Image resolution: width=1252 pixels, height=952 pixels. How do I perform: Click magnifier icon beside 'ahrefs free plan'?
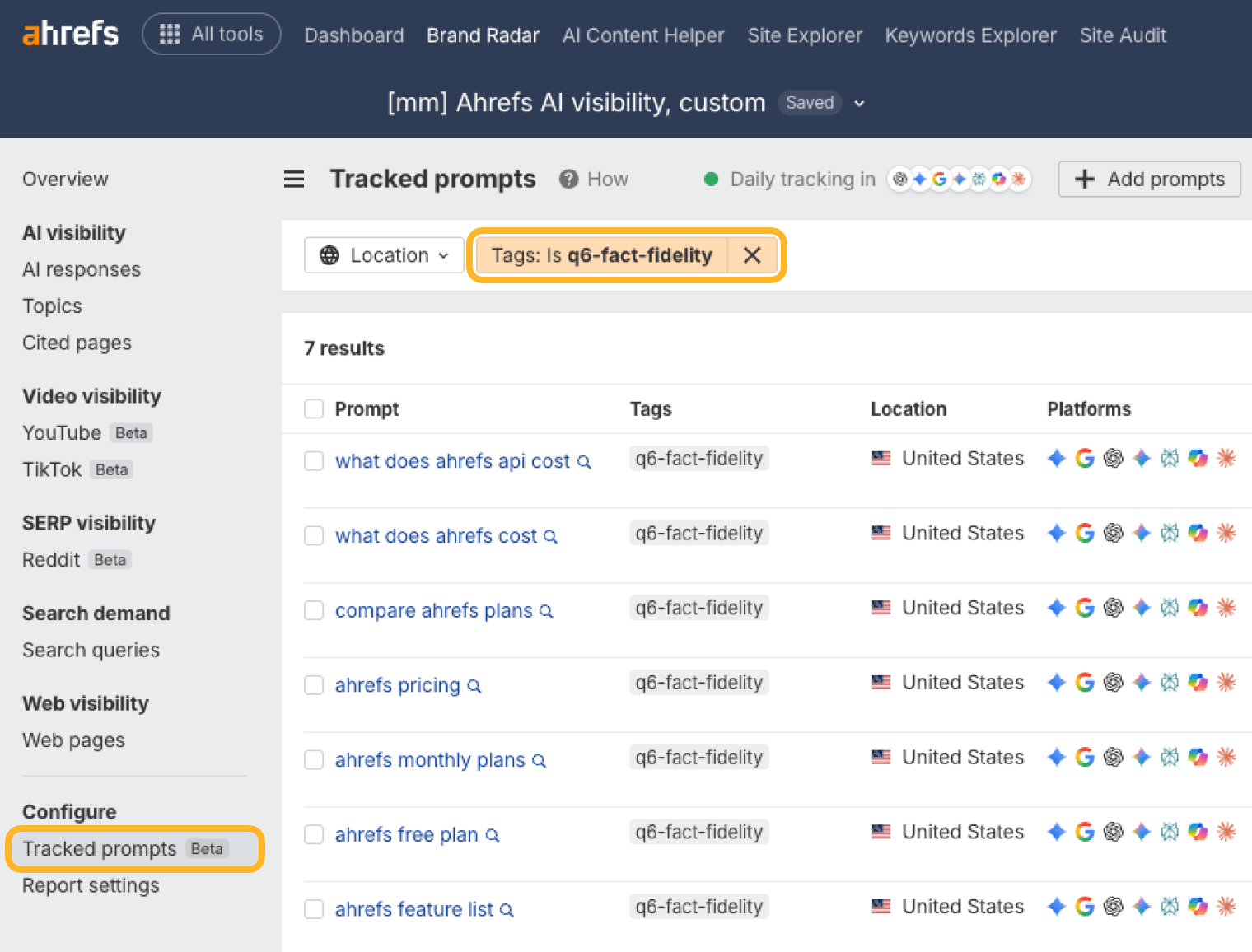(x=493, y=835)
